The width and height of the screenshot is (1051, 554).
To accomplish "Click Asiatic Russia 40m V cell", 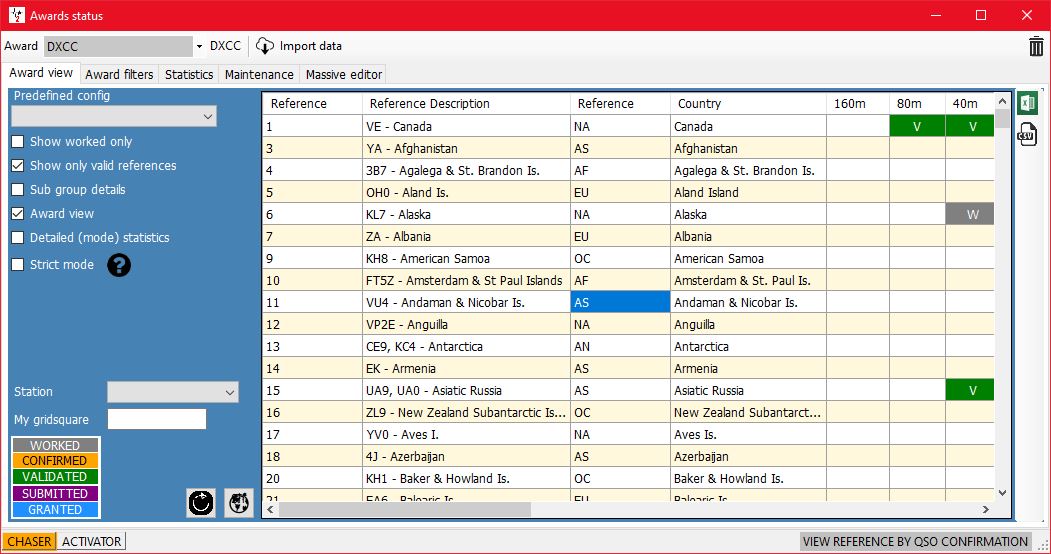I will tap(970, 391).
